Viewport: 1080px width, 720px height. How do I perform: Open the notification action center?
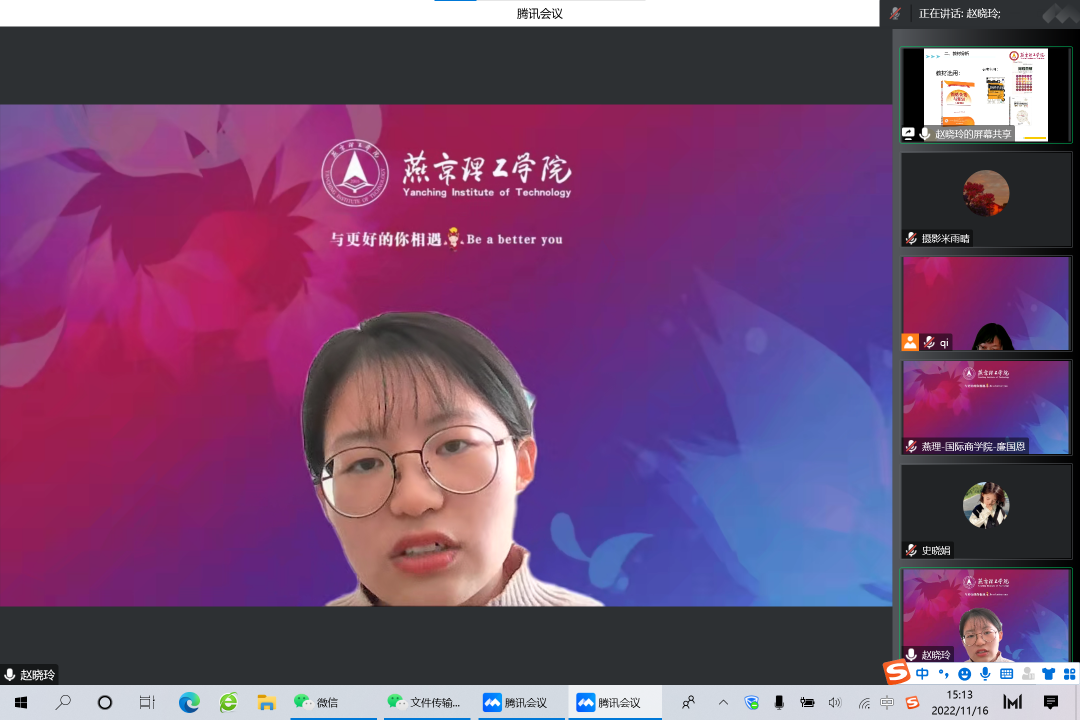[x=1051, y=702]
